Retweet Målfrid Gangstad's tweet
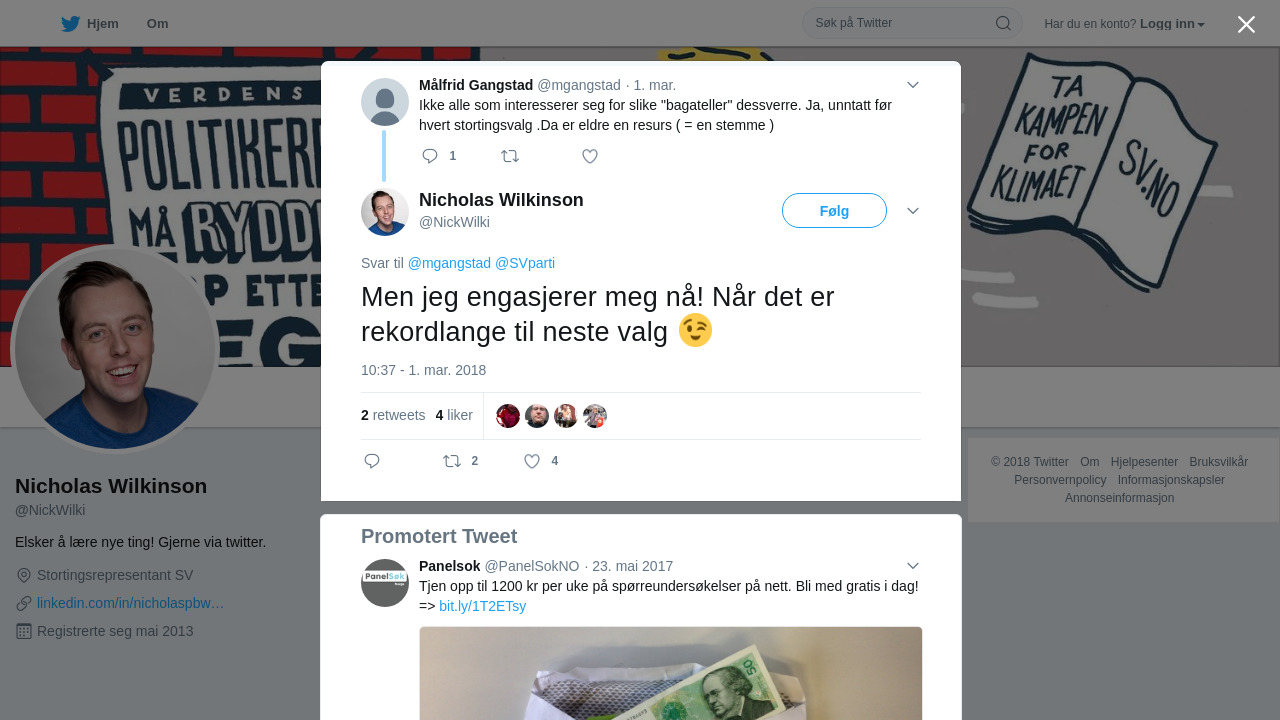Image resolution: width=1280 pixels, height=720 pixels. pos(510,156)
